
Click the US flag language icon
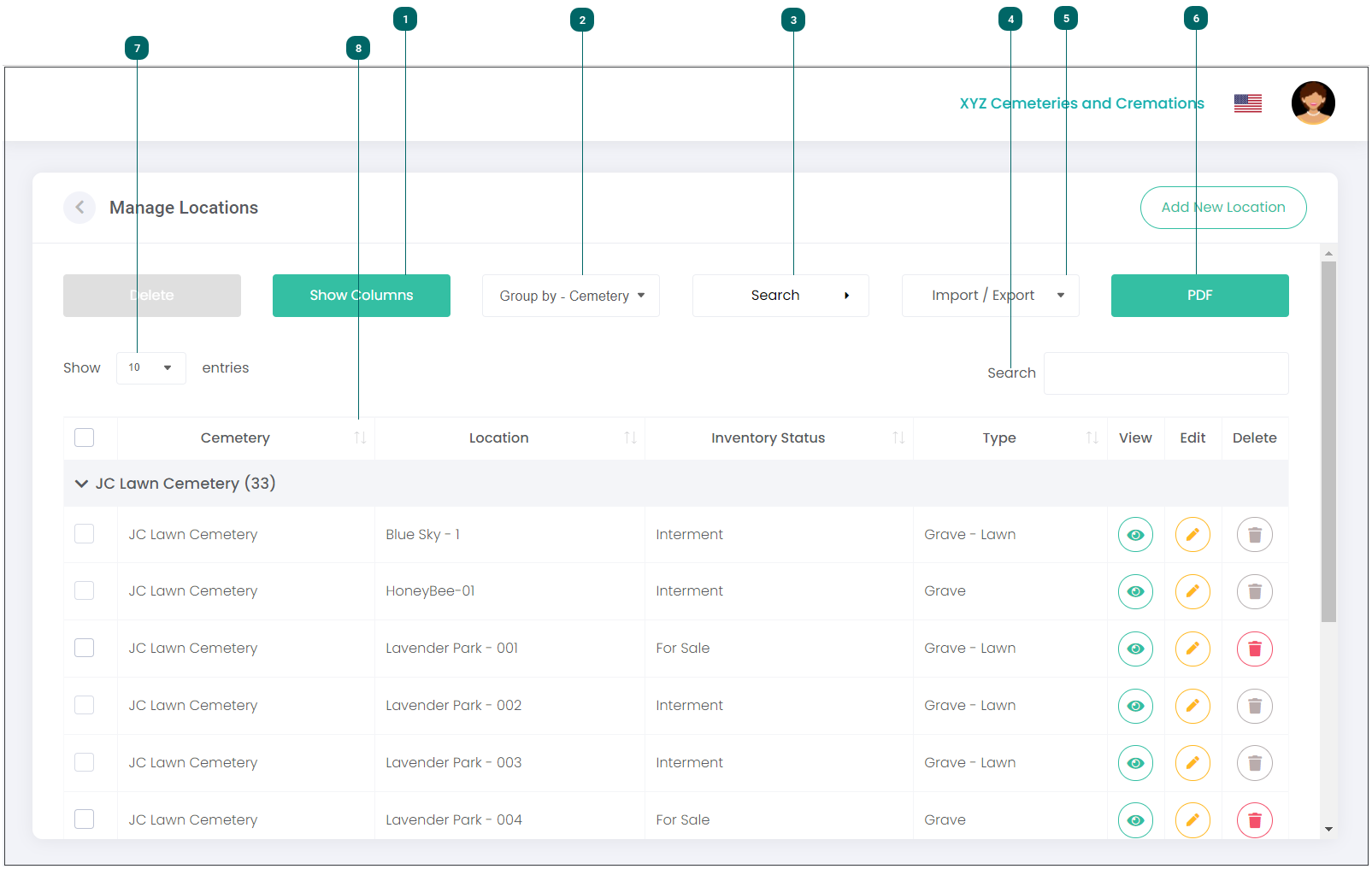1248,103
